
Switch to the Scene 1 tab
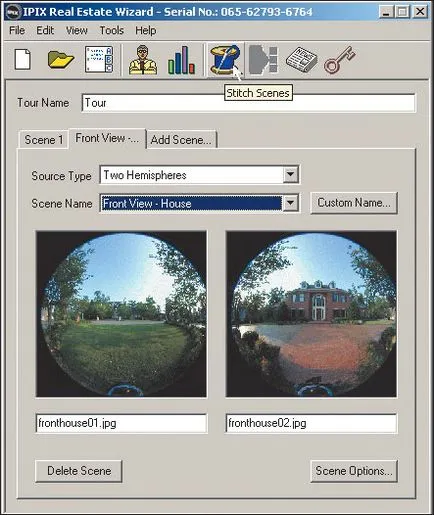point(44,140)
